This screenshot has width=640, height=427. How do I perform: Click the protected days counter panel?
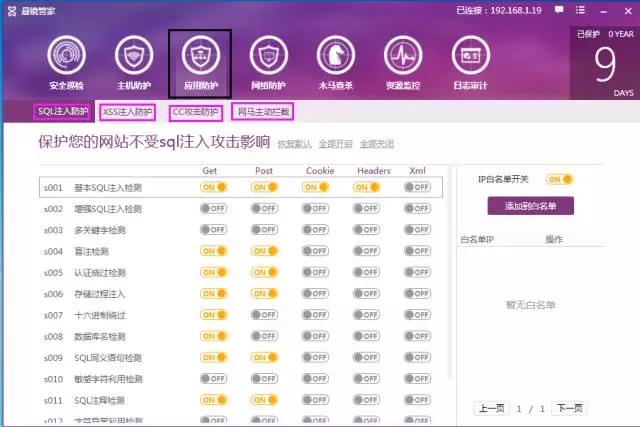[605, 63]
